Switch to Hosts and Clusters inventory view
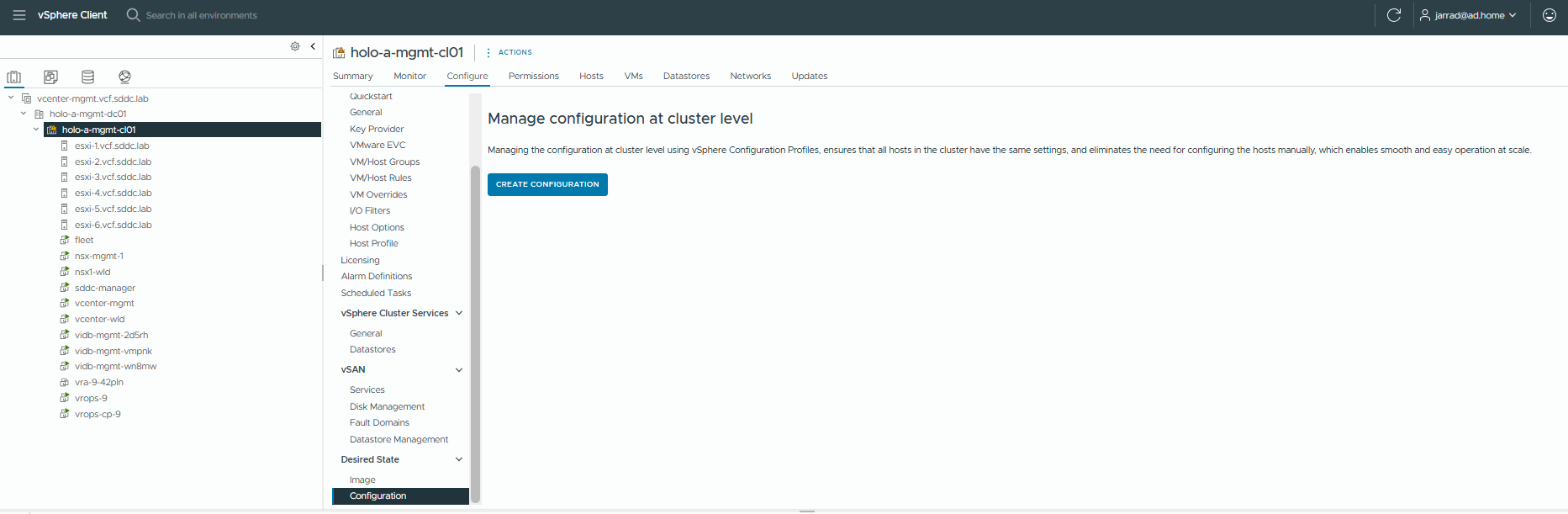The height and width of the screenshot is (514, 1568). (x=14, y=77)
